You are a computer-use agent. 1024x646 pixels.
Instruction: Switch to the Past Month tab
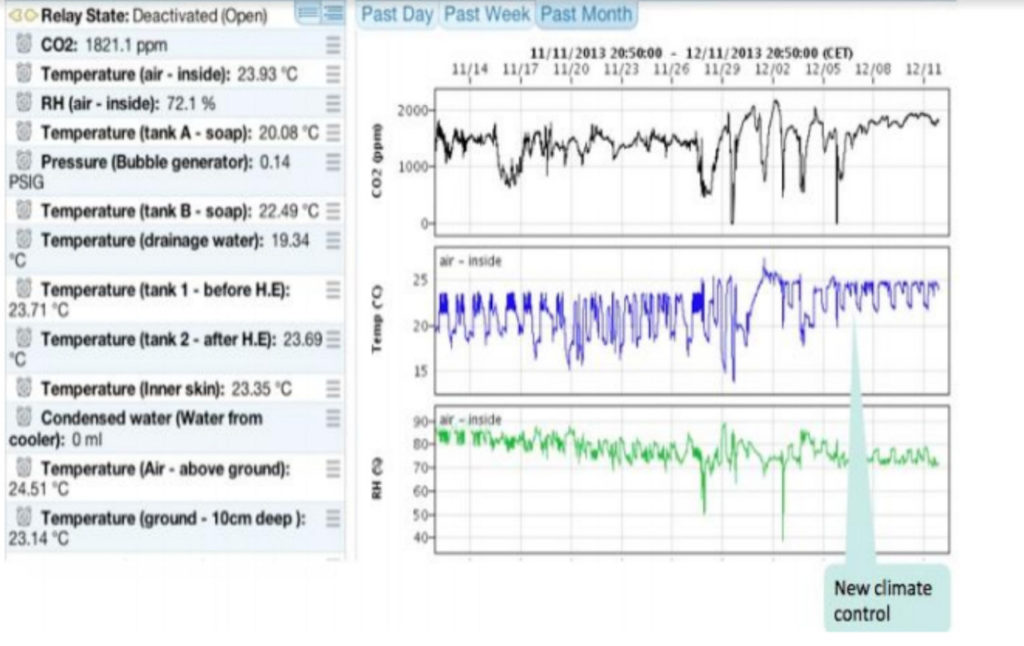click(585, 14)
